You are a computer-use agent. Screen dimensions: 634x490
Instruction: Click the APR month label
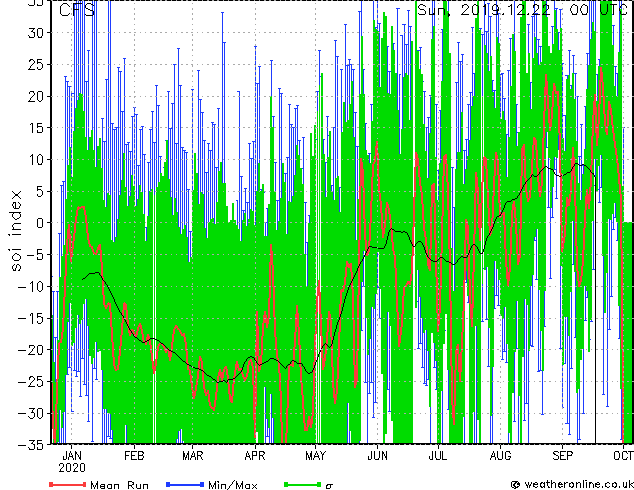255,456
